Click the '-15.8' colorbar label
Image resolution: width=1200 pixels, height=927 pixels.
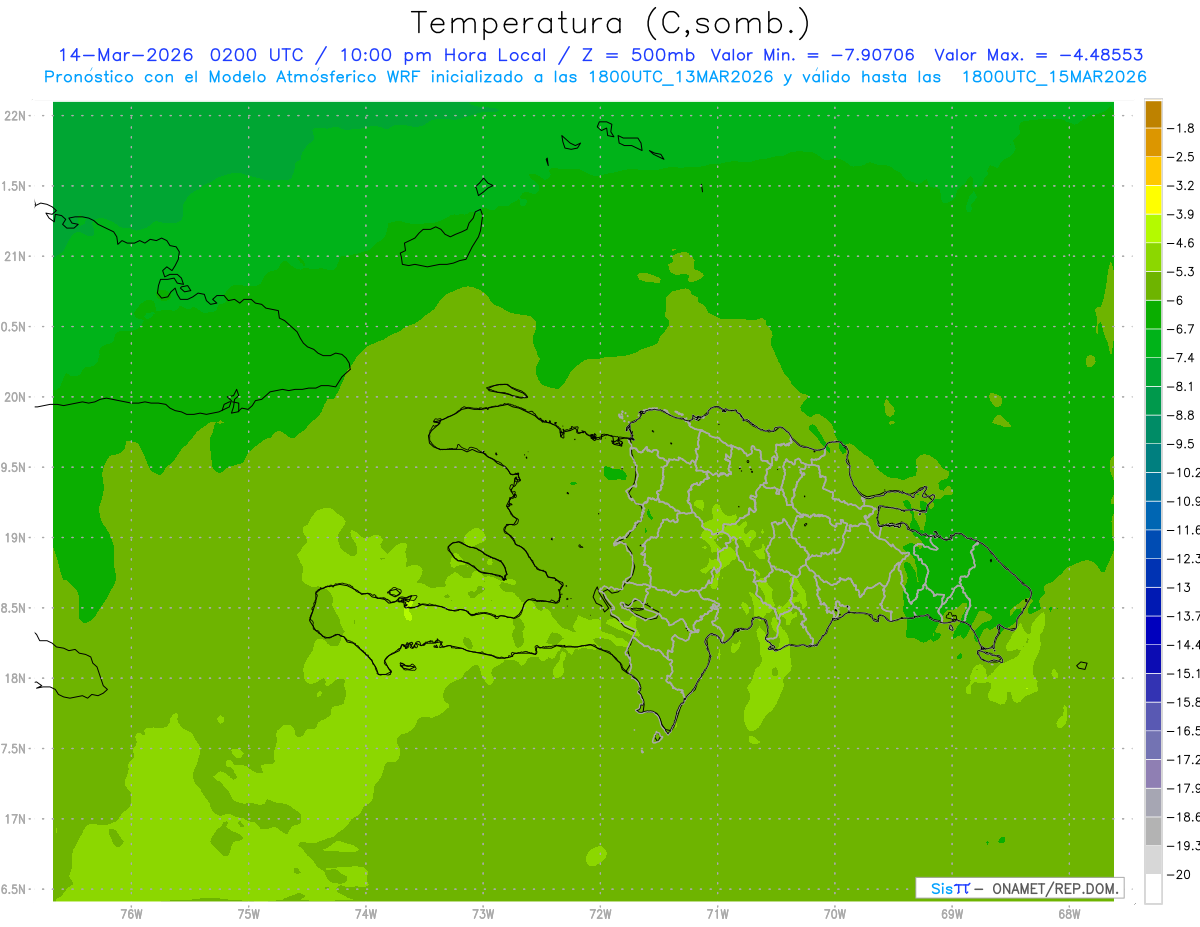pyautogui.click(x=1183, y=702)
